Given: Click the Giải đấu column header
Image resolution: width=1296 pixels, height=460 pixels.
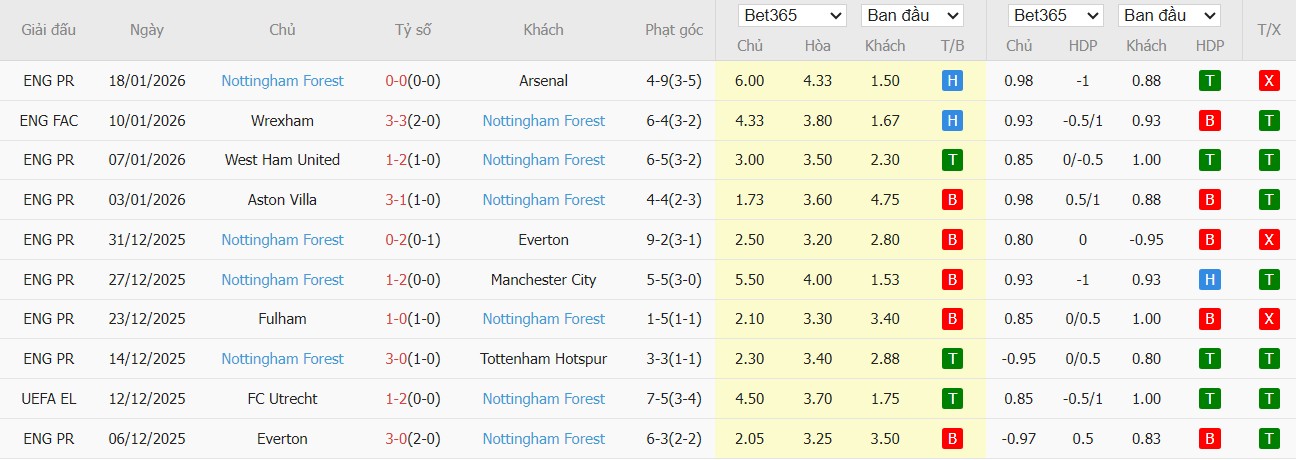Looking at the screenshot, I should click(x=49, y=30).
